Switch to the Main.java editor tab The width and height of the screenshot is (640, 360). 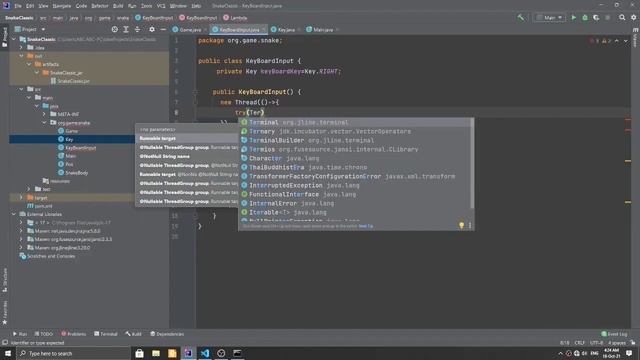pyautogui.click(x=322, y=29)
